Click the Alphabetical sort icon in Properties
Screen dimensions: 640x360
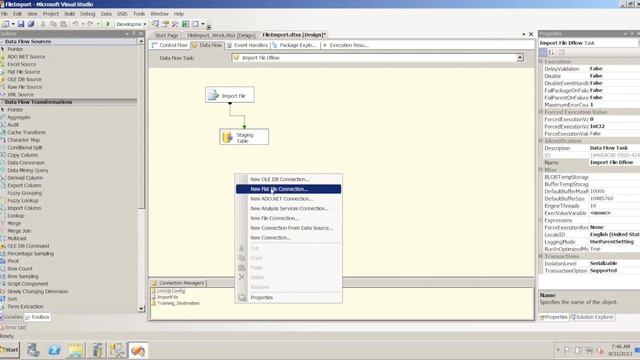click(551, 52)
